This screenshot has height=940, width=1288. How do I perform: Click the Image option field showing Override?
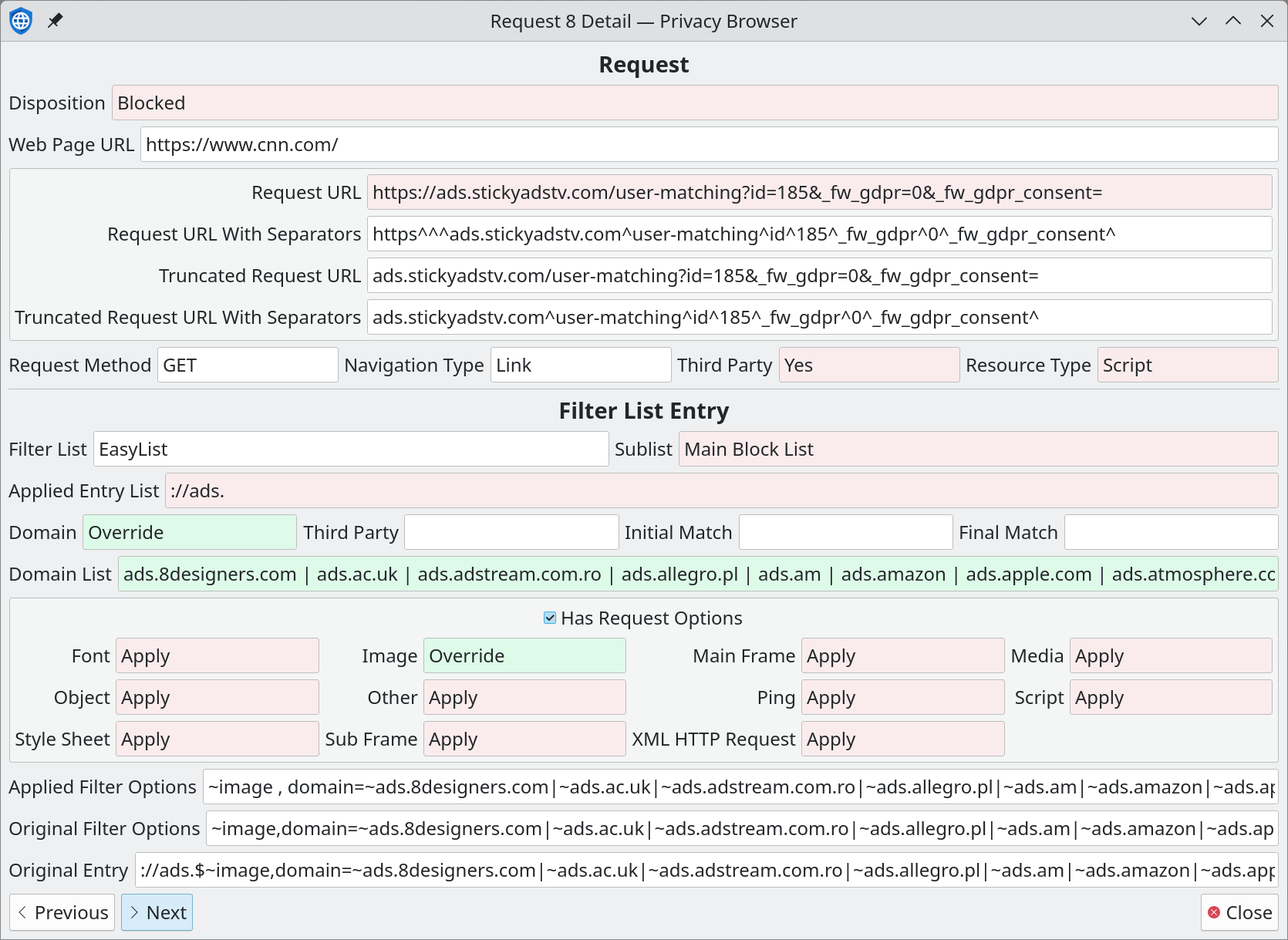coord(524,655)
